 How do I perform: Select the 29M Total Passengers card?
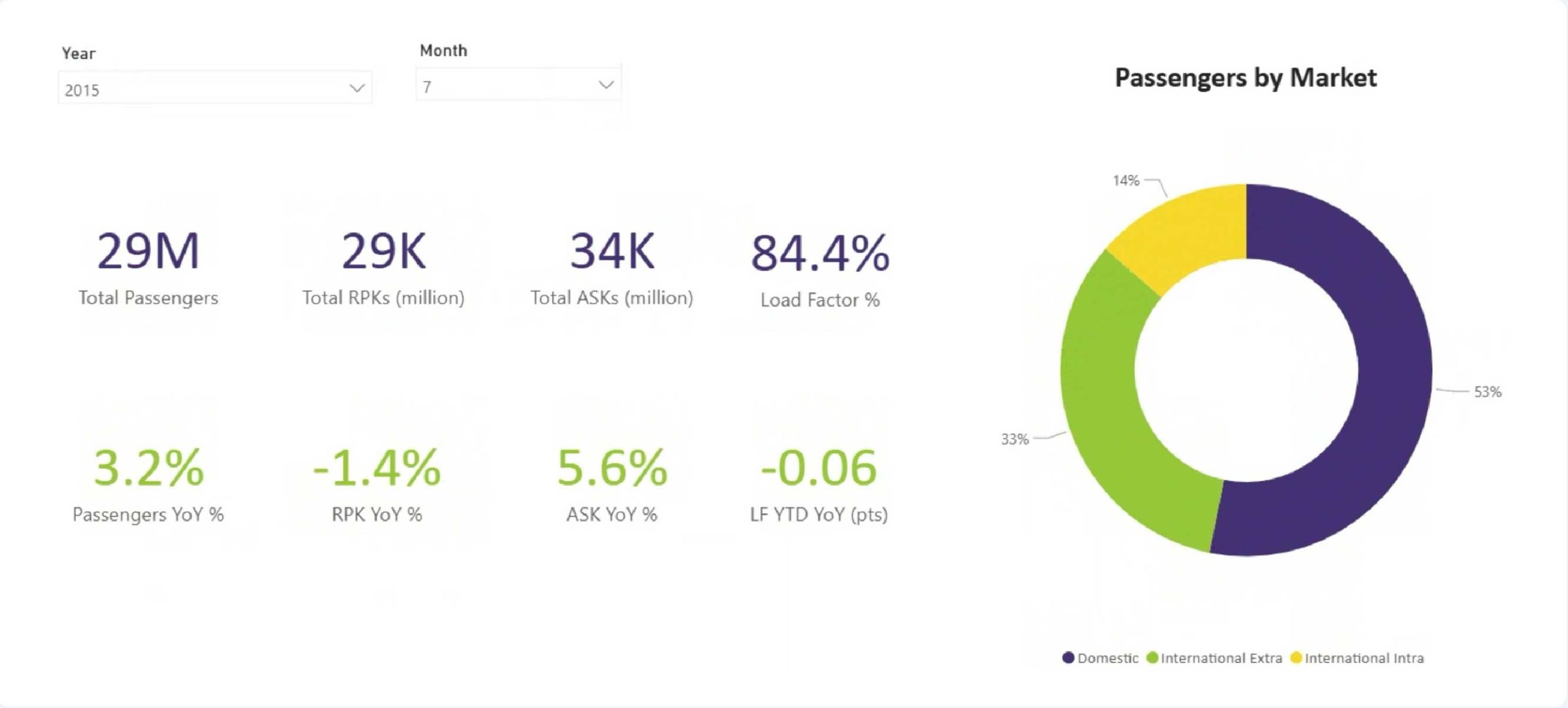(148, 251)
